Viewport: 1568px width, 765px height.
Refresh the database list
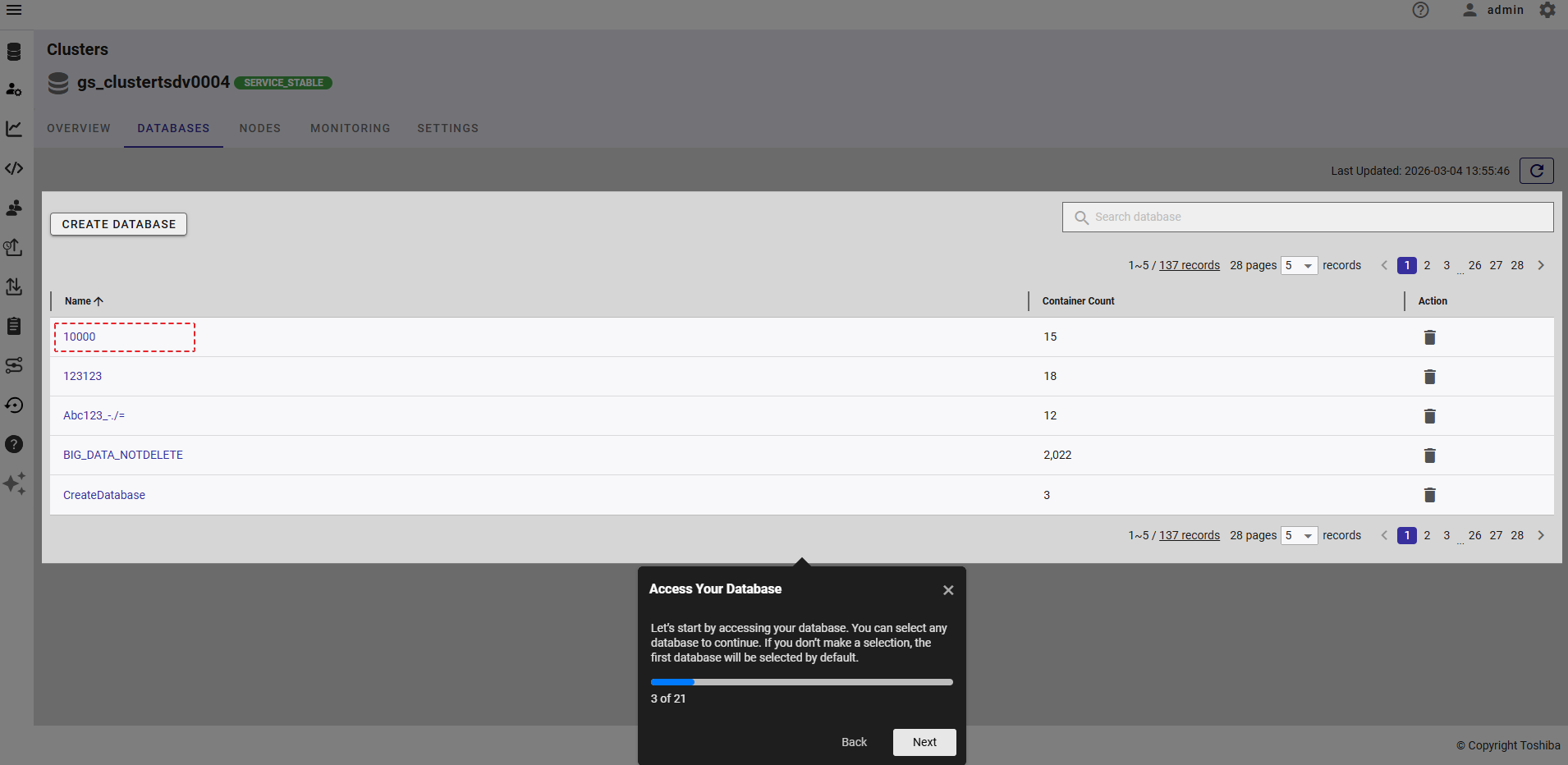point(1536,171)
